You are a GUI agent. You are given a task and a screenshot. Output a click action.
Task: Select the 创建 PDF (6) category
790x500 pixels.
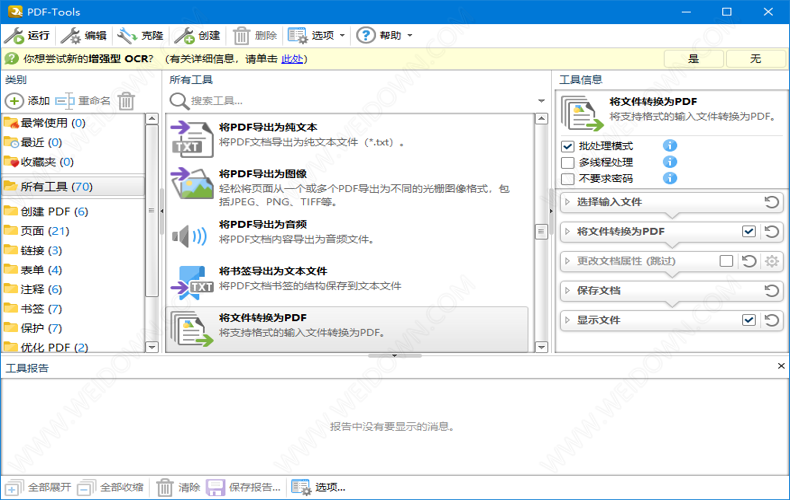[74, 211]
